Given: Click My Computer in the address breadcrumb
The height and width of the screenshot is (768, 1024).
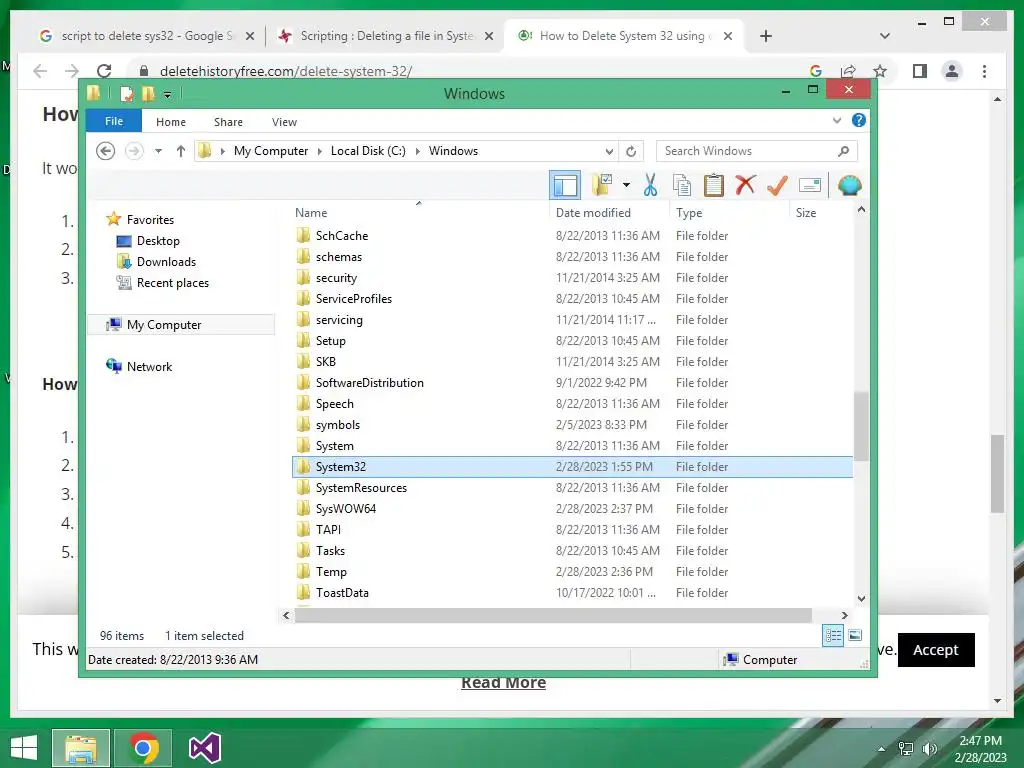Looking at the screenshot, I should [270, 151].
